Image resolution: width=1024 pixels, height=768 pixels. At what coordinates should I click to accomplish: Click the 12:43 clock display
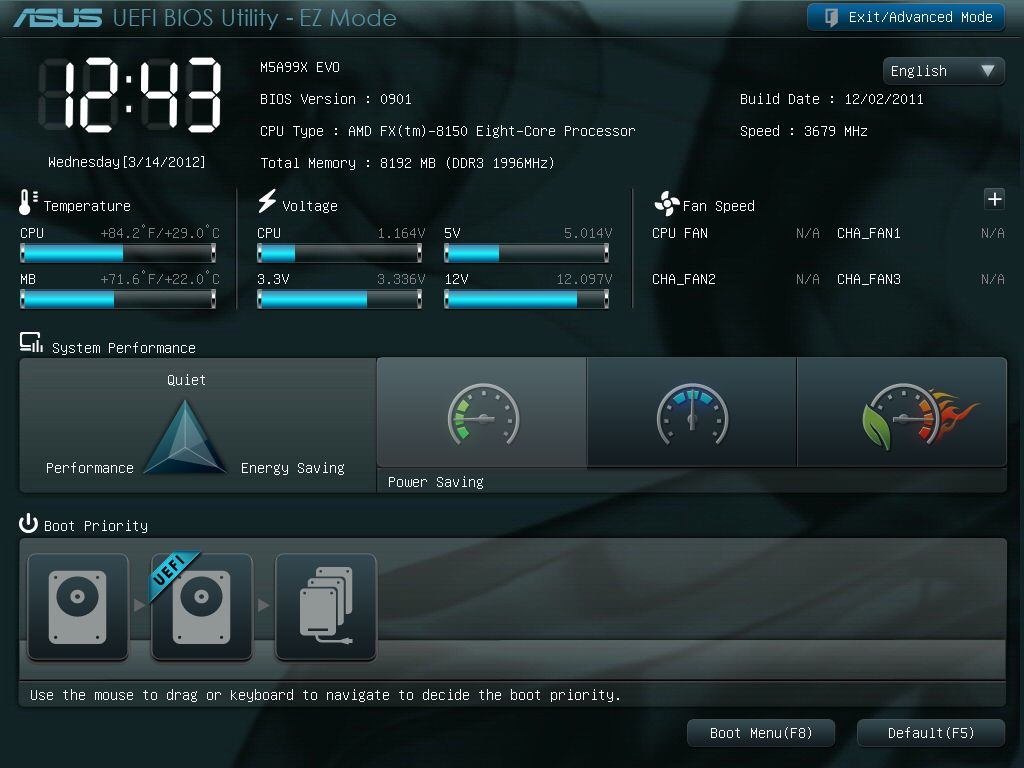click(x=131, y=95)
